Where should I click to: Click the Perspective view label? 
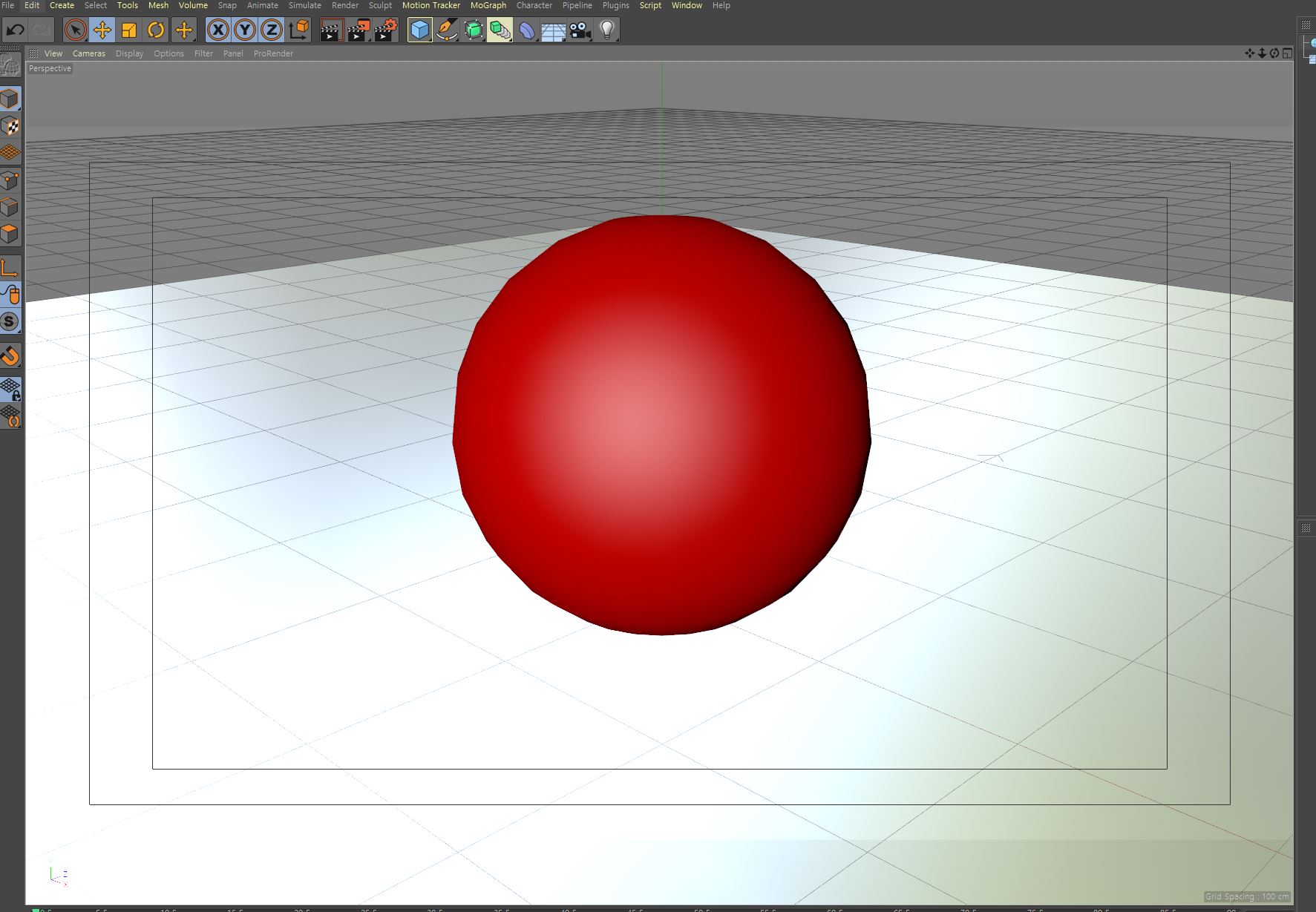50,68
